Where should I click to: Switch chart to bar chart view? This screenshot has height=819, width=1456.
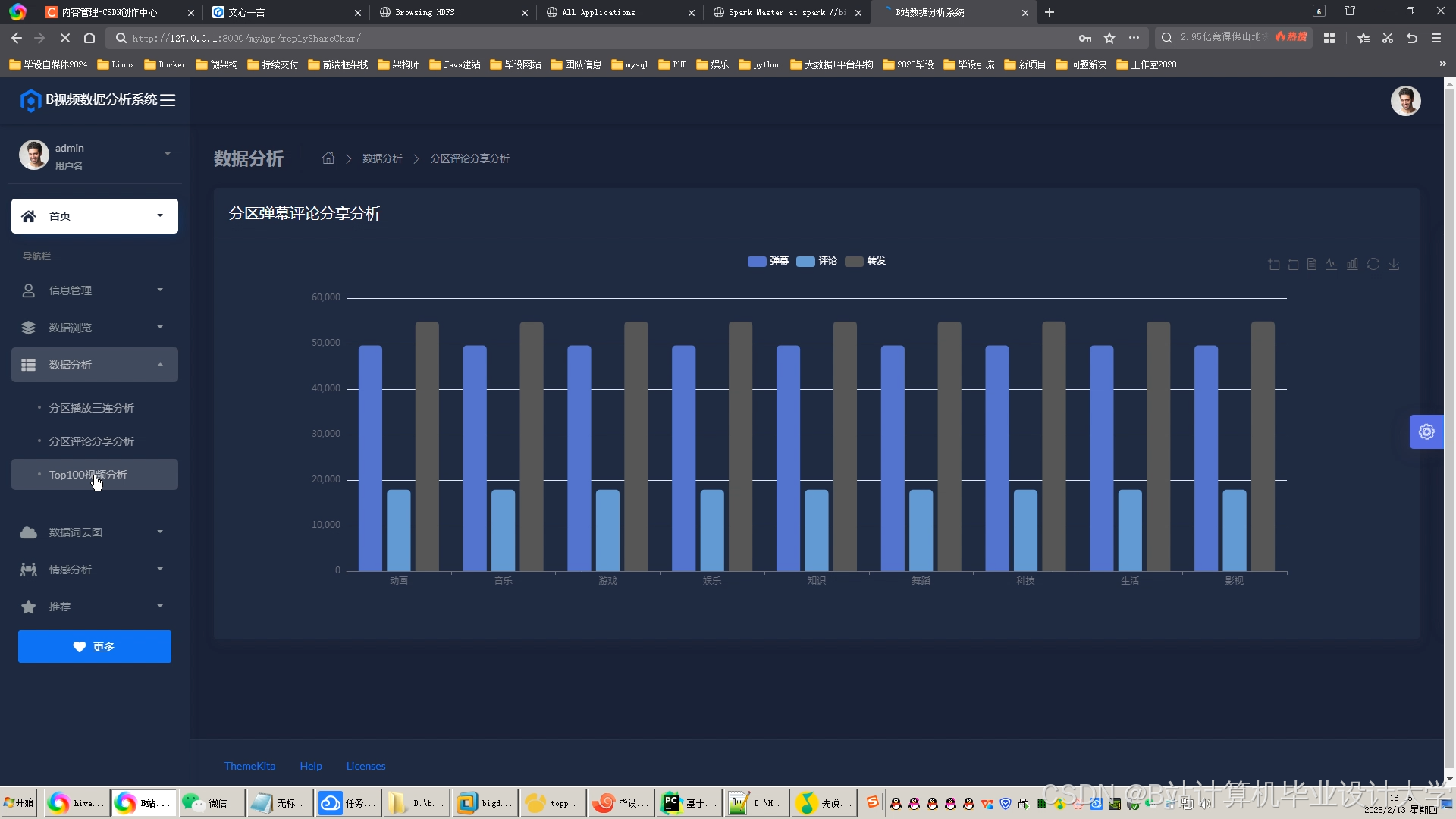[x=1352, y=265]
